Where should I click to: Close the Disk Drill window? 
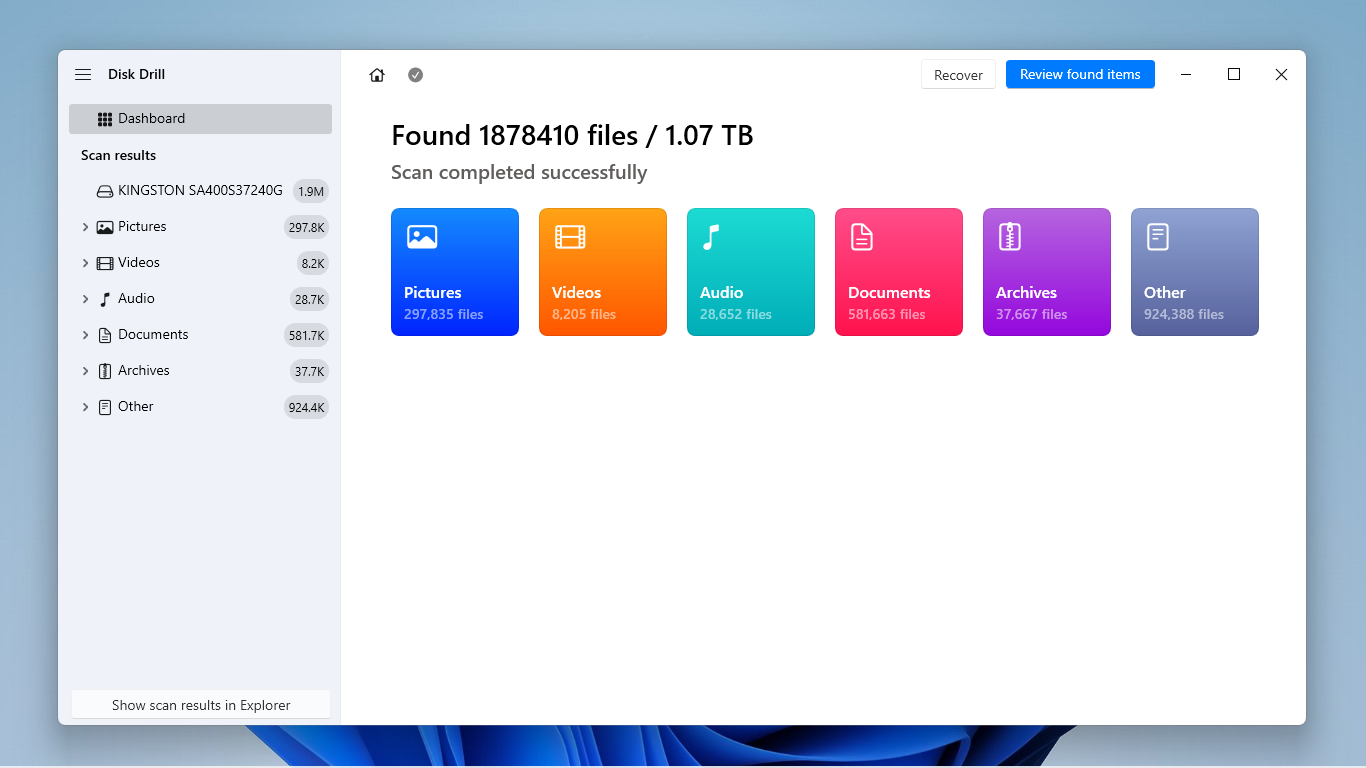[1281, 75]
